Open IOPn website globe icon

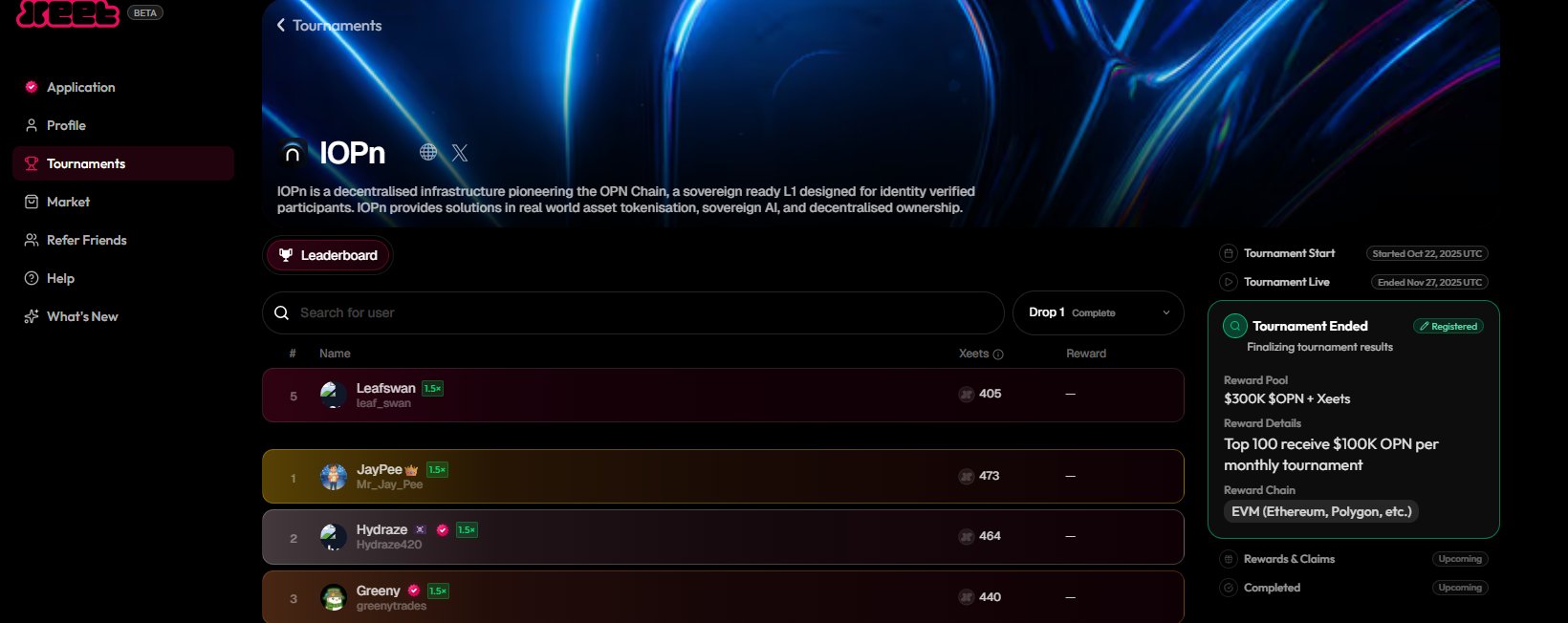click(x=428, y=152)
